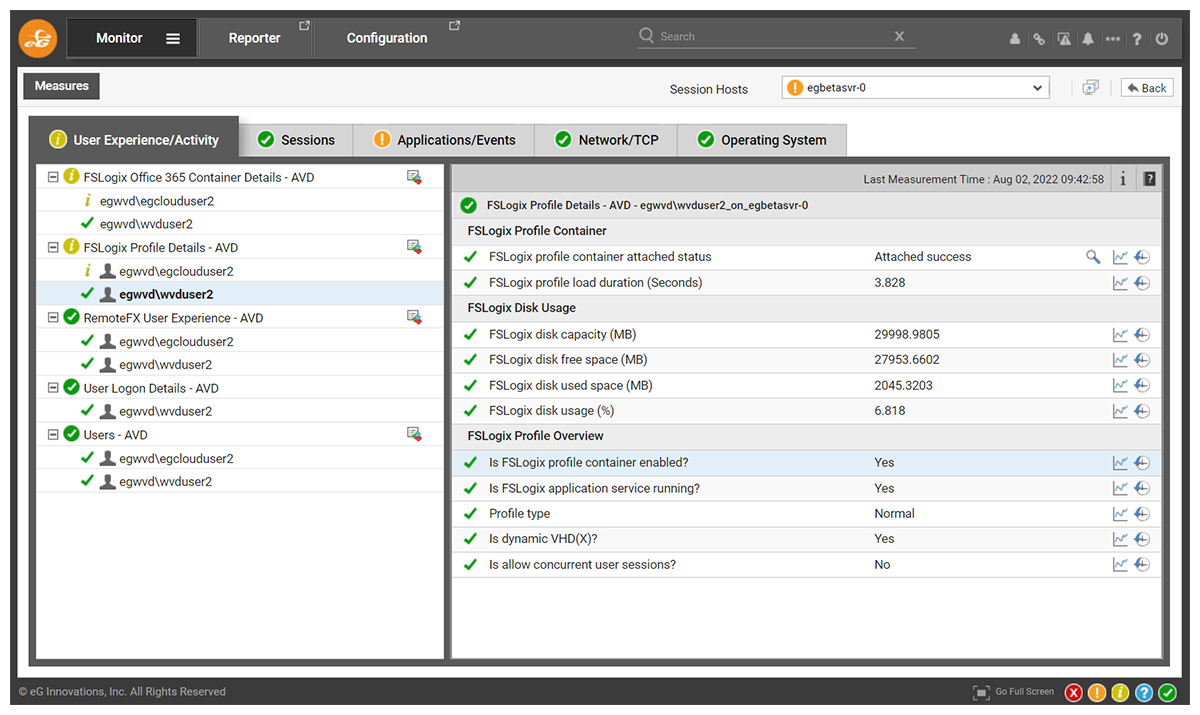This screenshot has height=715, width=1200.
Task: Click config icon for Users - AVD test
Action: (414, 434)
